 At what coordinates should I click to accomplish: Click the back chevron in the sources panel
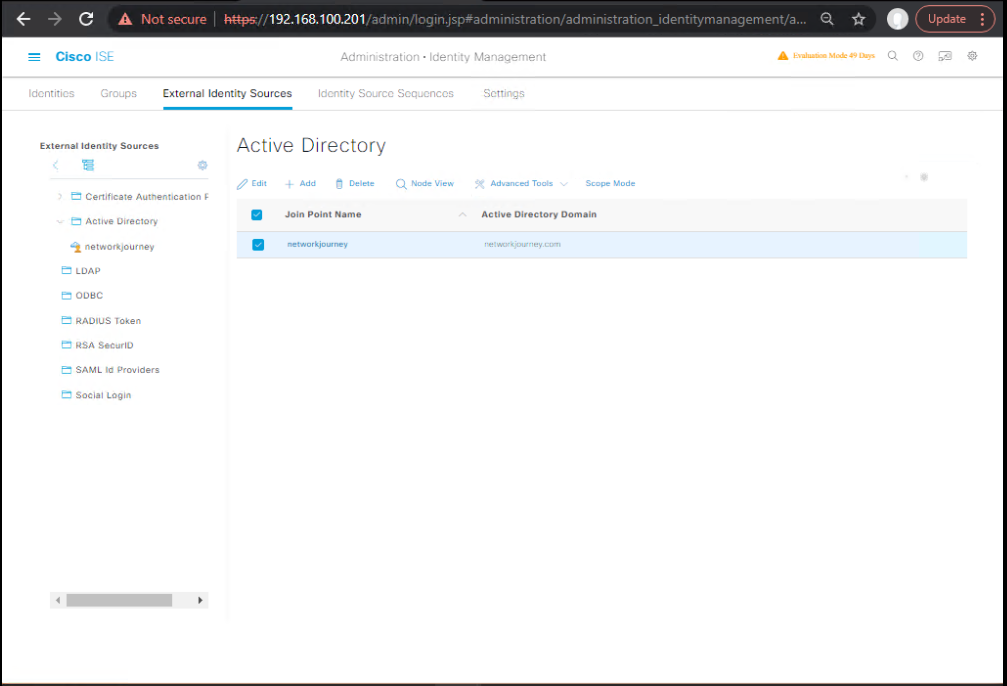tap(56, 165)
